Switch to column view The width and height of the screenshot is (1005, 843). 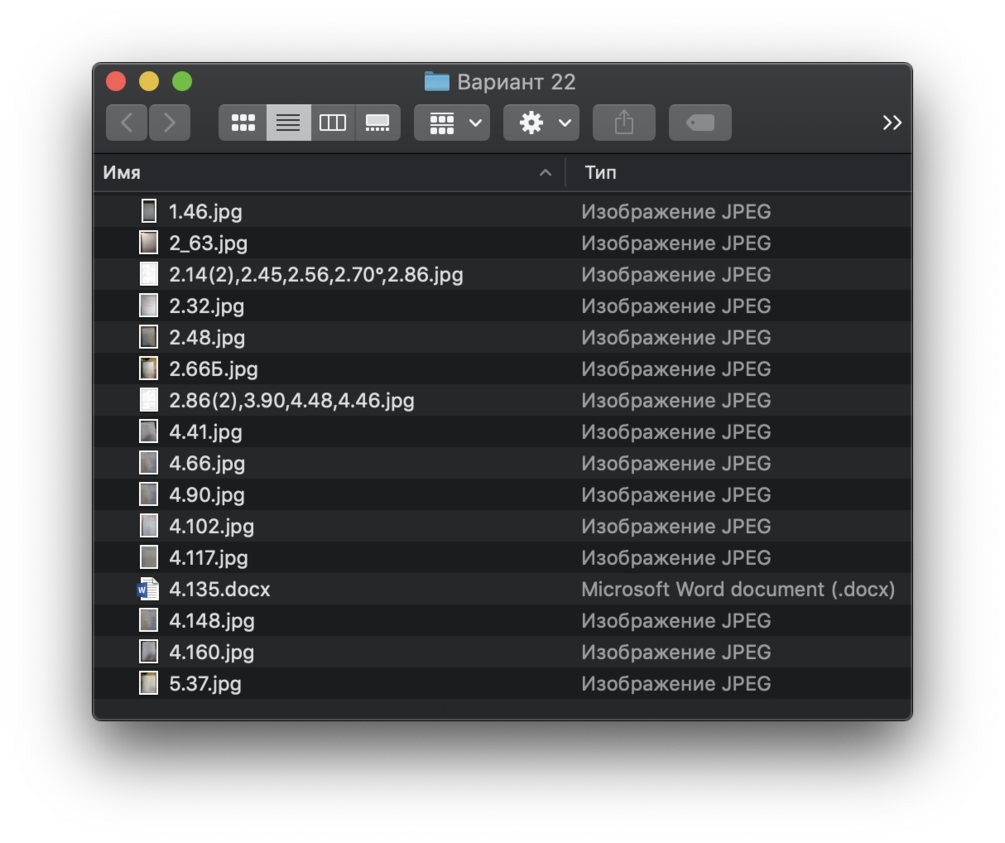point(333,122)
